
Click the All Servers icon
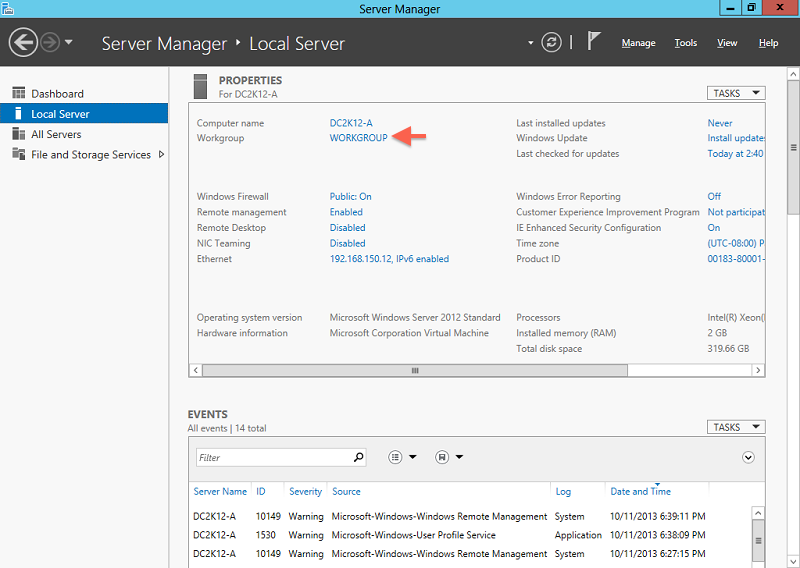(19, 134)
